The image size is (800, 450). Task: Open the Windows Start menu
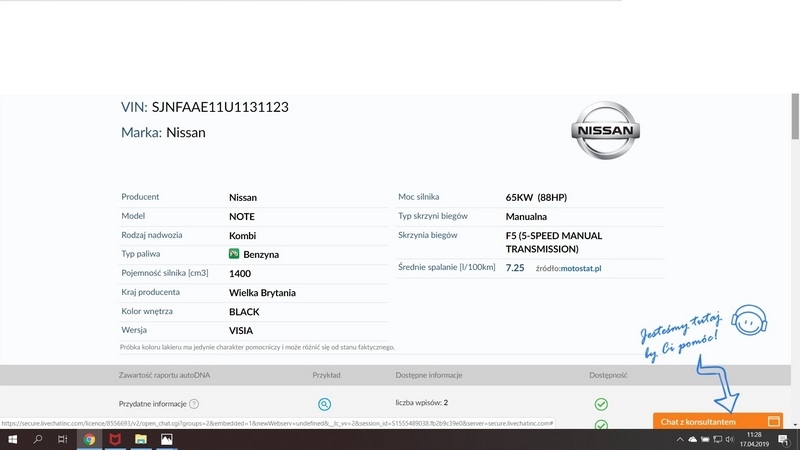point(12,439)
